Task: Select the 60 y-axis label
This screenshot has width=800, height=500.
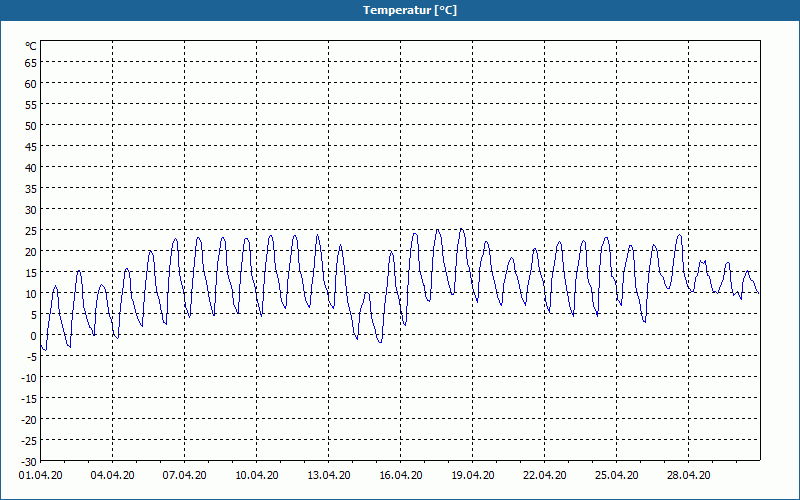Action: pyautogui.click(x=31, y=84)
